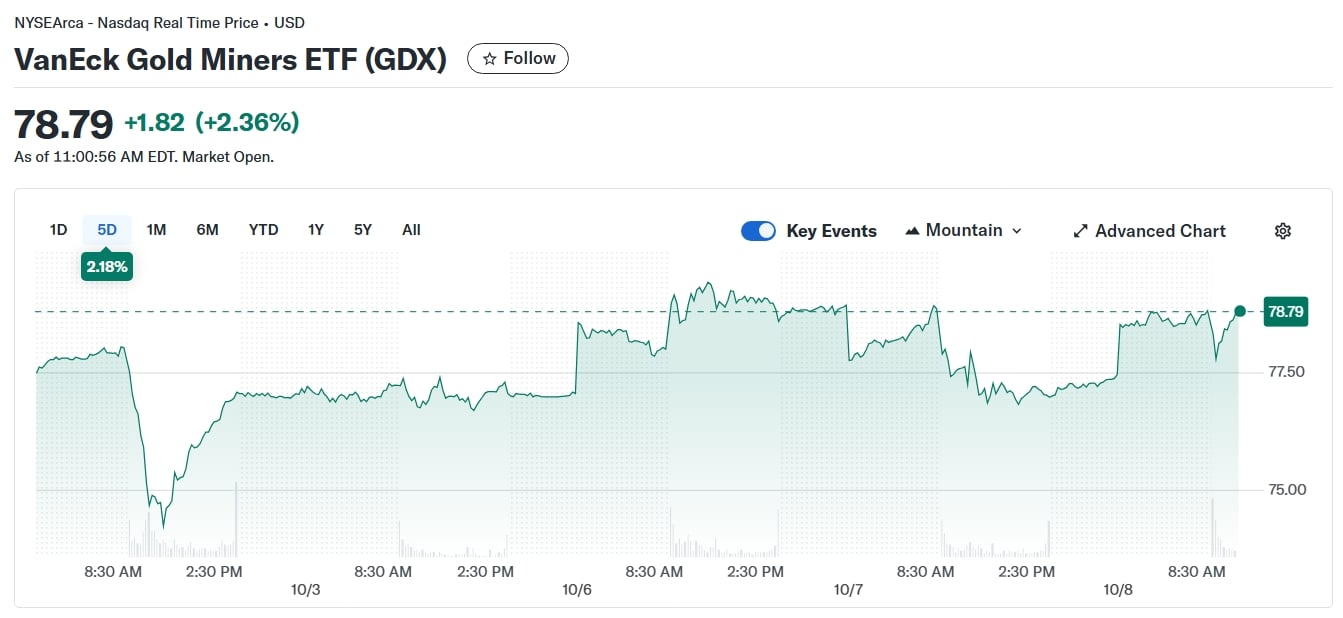Switch to the 6M range
1343x618 pixels.
[x=207, y=230]
